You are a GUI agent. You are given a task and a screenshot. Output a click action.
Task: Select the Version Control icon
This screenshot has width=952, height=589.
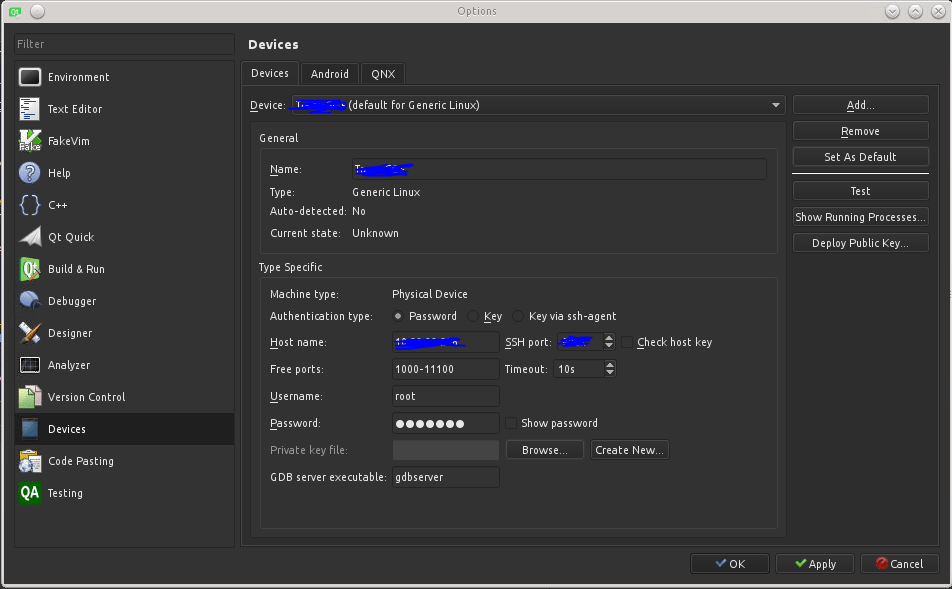pyautogui.click(x=30, y=397)
